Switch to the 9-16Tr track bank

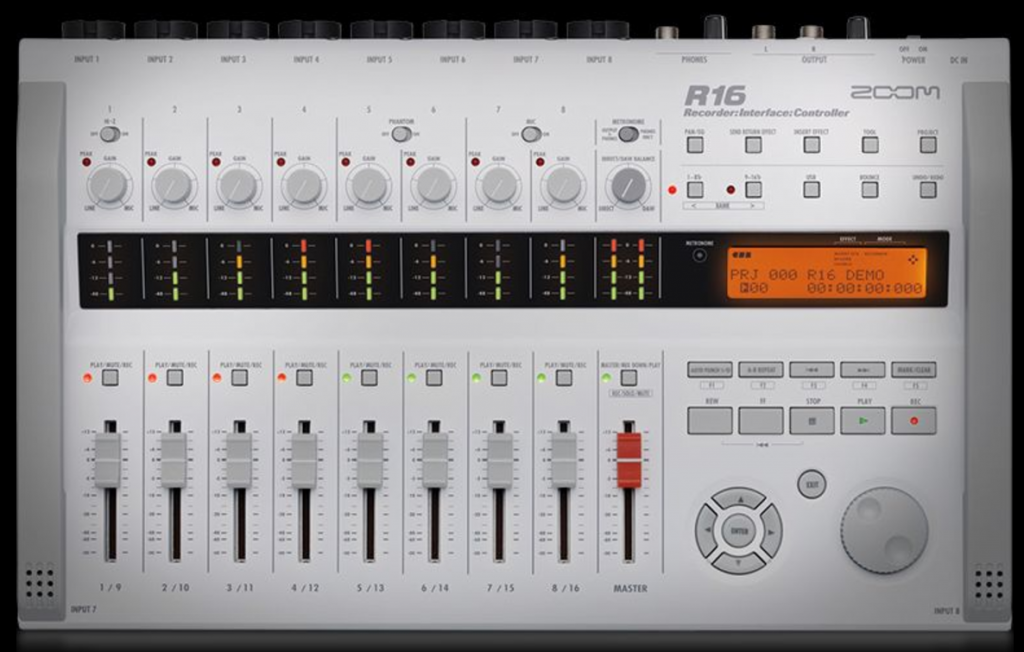[x=754, y=189]
